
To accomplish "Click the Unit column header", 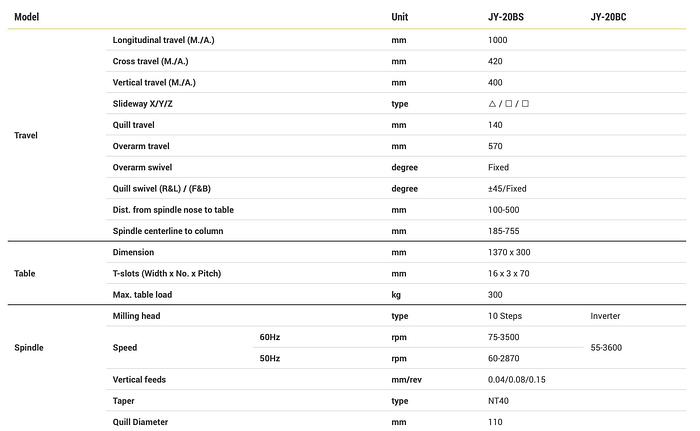I will (400, 17).
